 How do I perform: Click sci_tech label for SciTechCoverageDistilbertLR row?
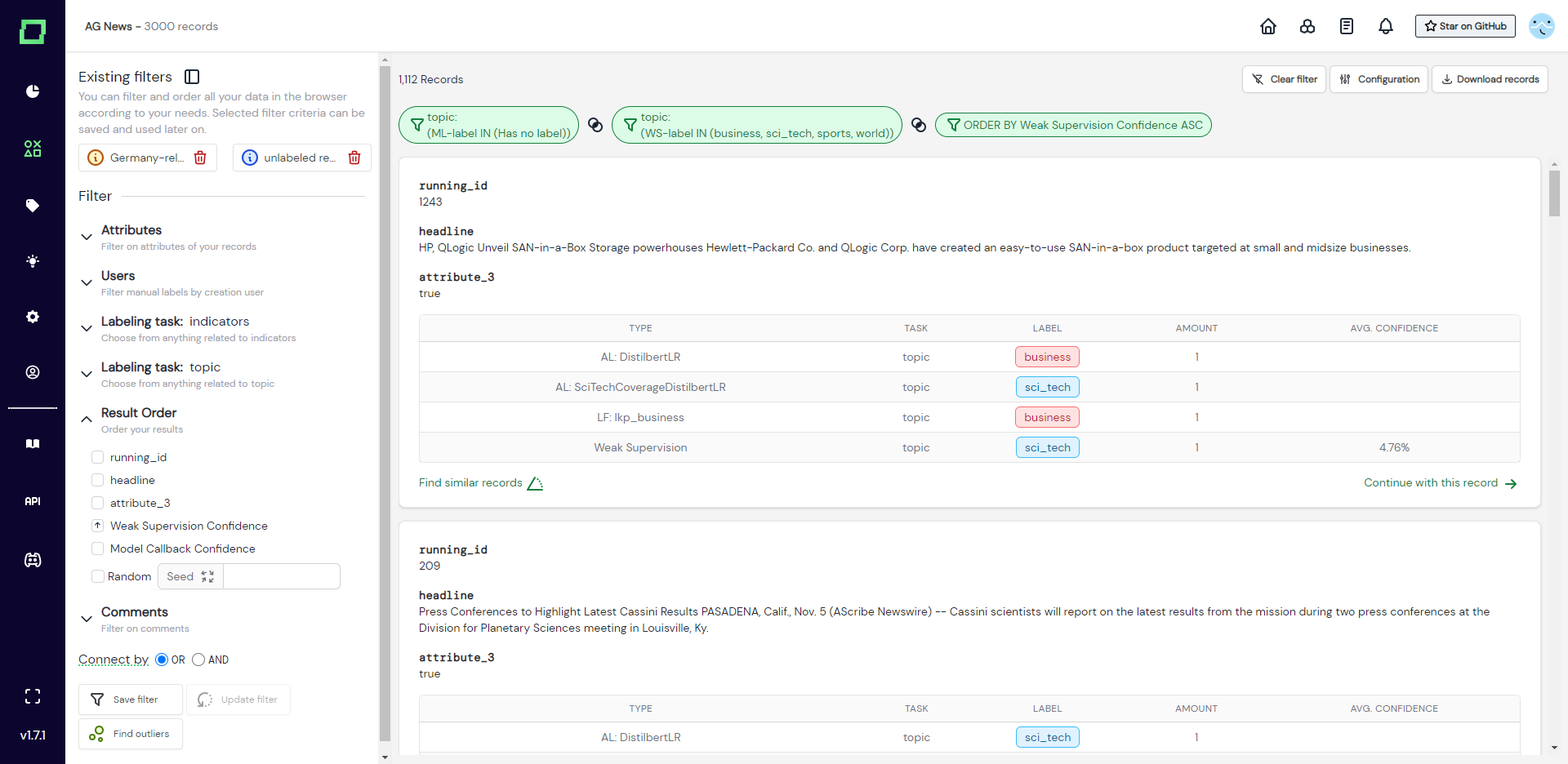(1047, 387)
